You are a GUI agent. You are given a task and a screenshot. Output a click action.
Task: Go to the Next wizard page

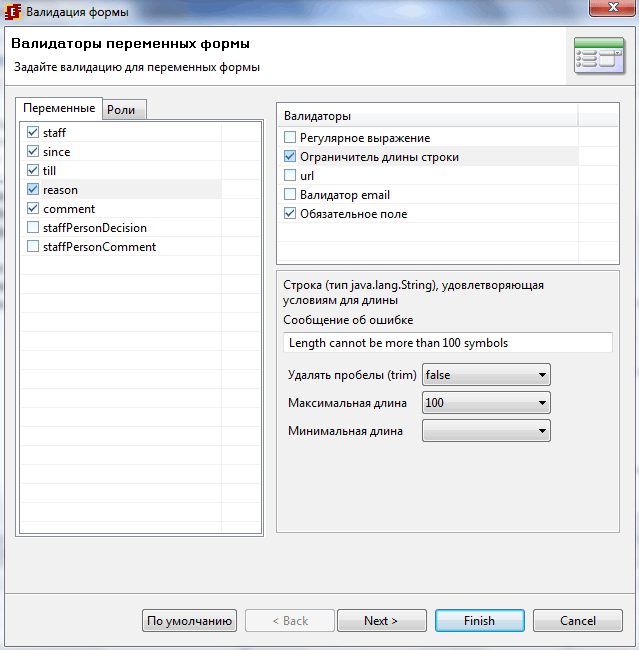click(x=381, y=621)
